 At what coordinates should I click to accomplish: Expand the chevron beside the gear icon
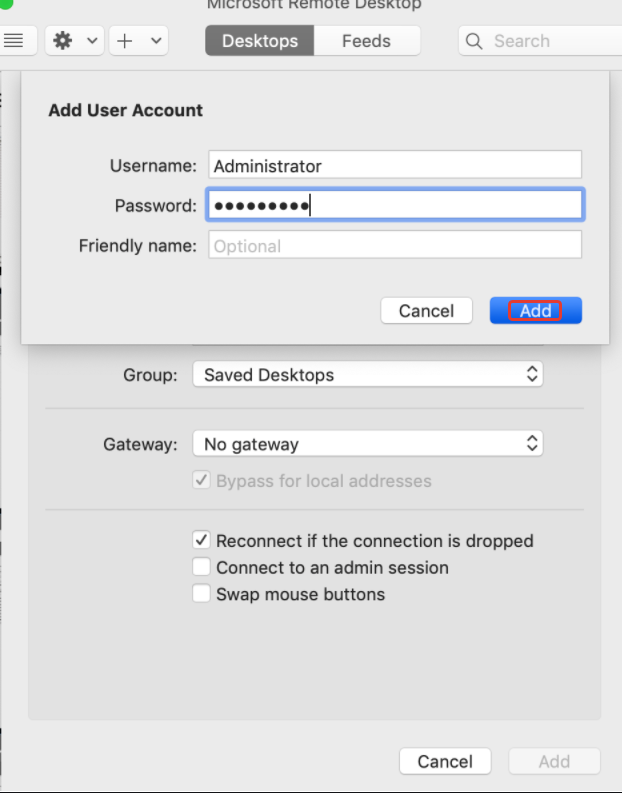92,41
